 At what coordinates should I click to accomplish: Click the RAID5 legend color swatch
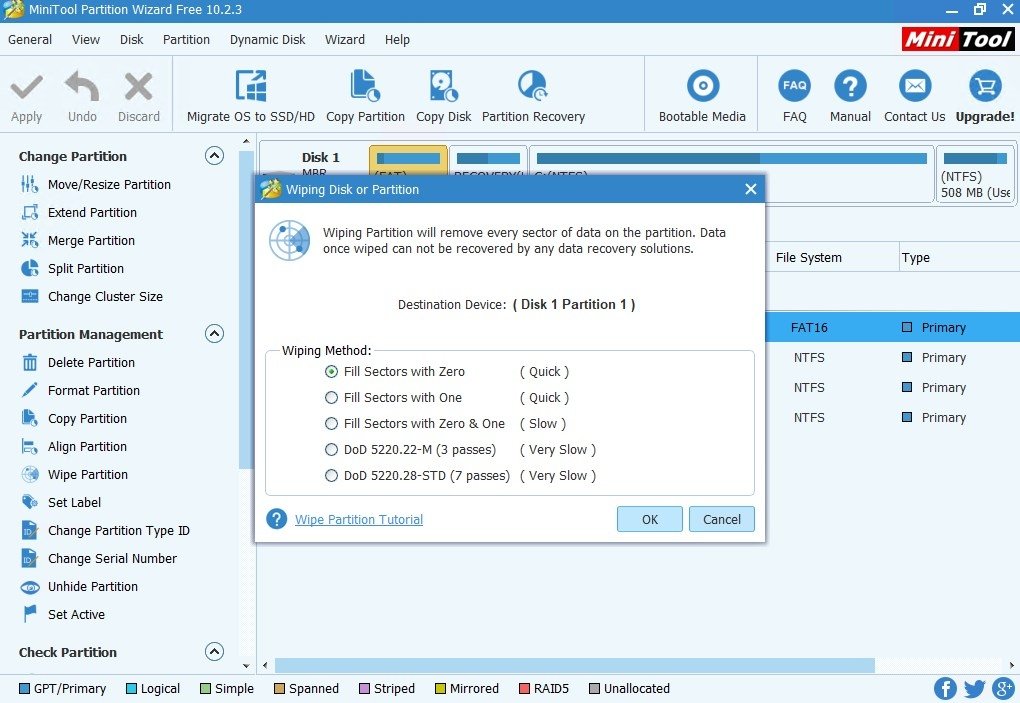524,688
